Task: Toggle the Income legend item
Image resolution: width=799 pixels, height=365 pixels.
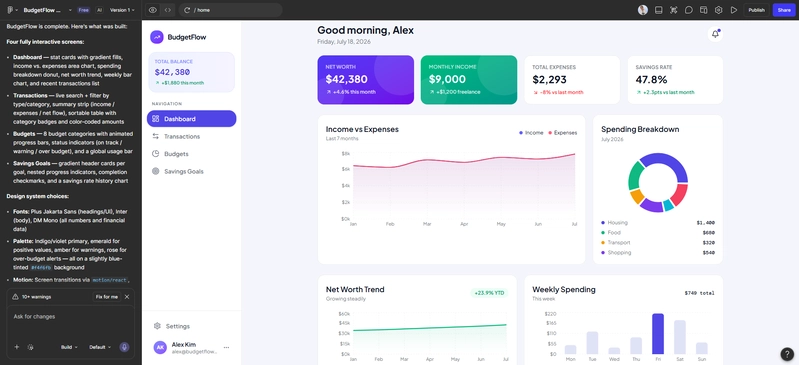Action: tap(531, 133)
